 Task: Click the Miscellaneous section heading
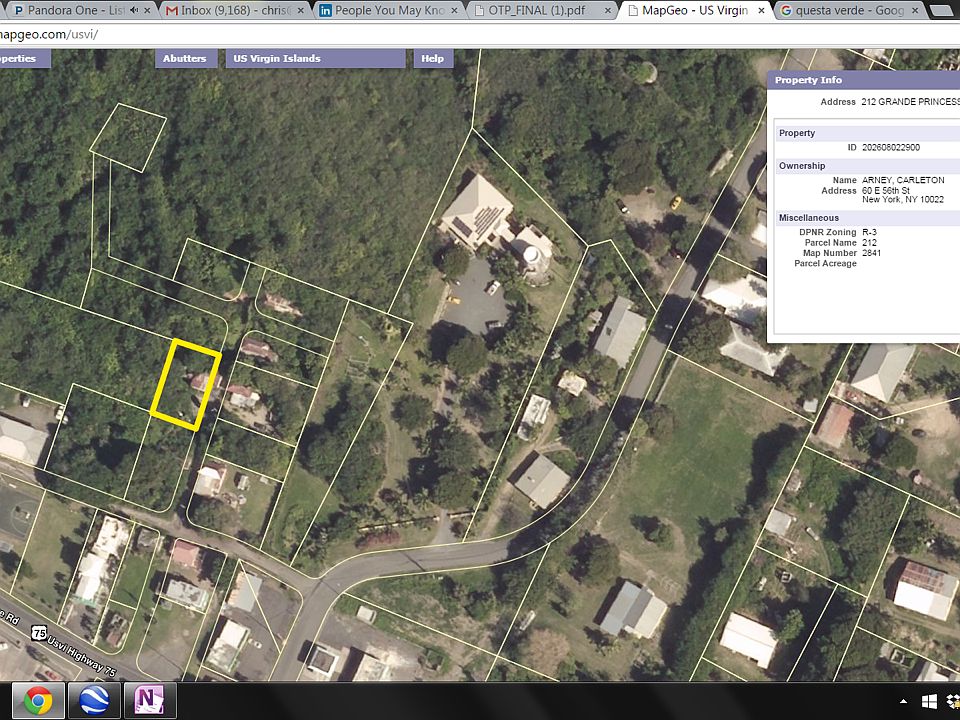pos(809,218)
